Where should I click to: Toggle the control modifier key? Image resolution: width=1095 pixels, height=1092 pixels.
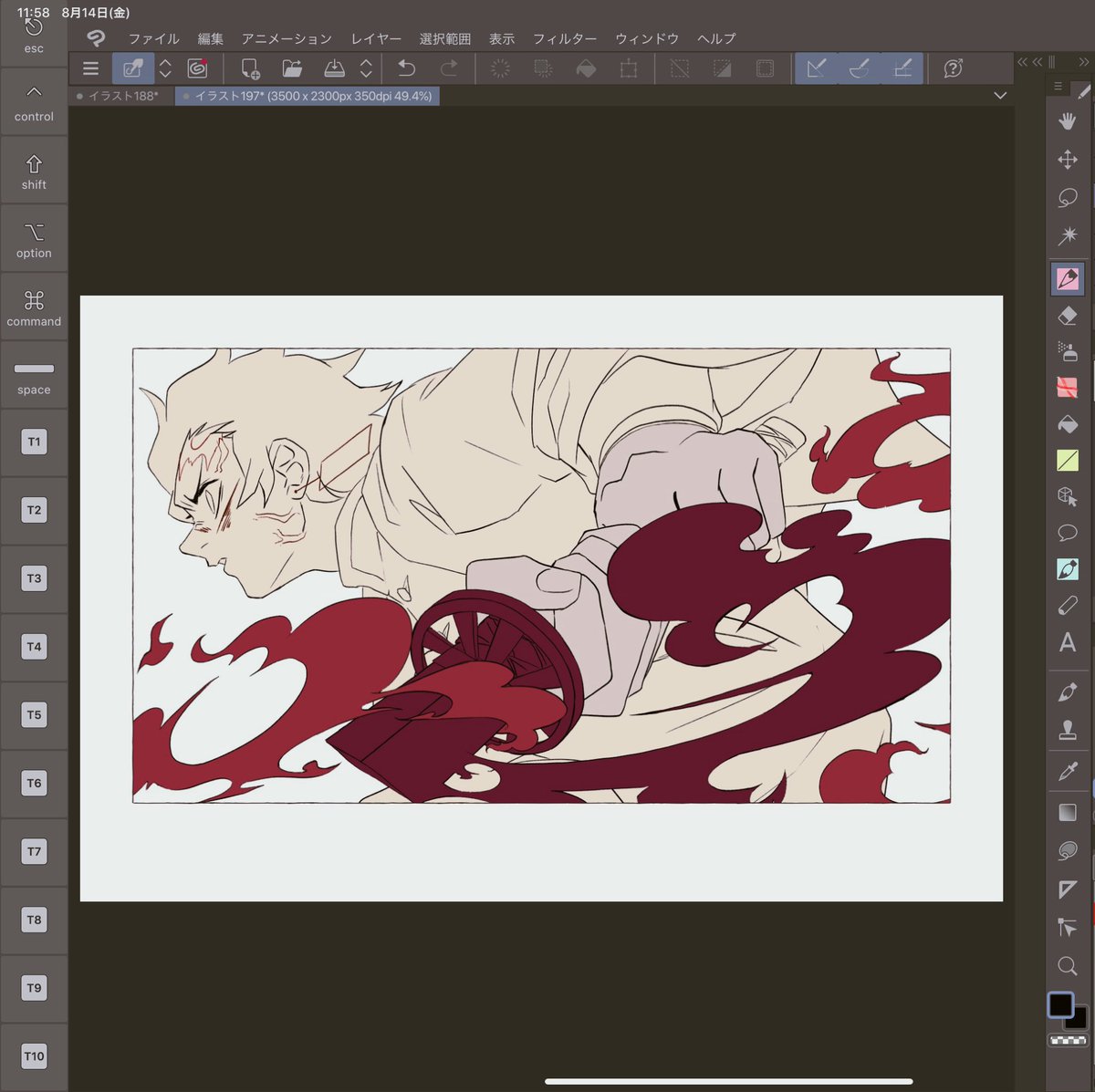point(34,102)
